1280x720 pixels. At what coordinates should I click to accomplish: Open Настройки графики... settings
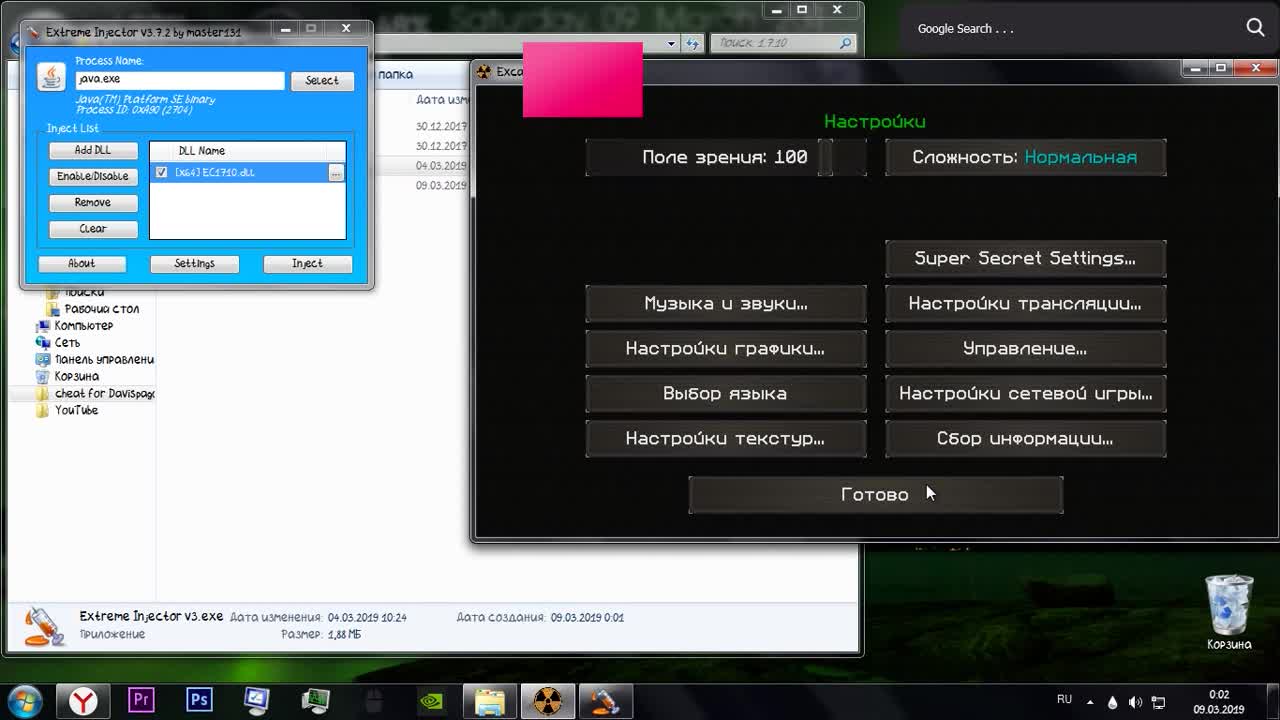(726, 348)
